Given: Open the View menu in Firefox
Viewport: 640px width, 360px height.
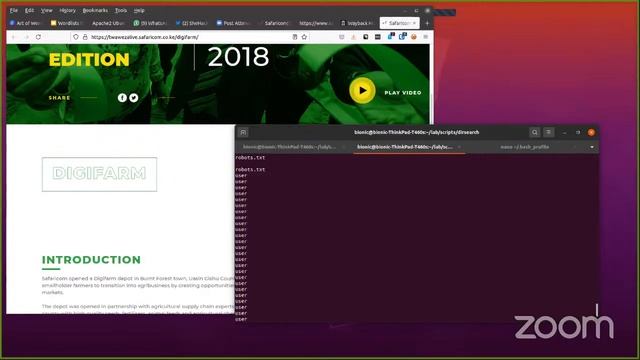Looking at the screenshot, I should 47,10.
